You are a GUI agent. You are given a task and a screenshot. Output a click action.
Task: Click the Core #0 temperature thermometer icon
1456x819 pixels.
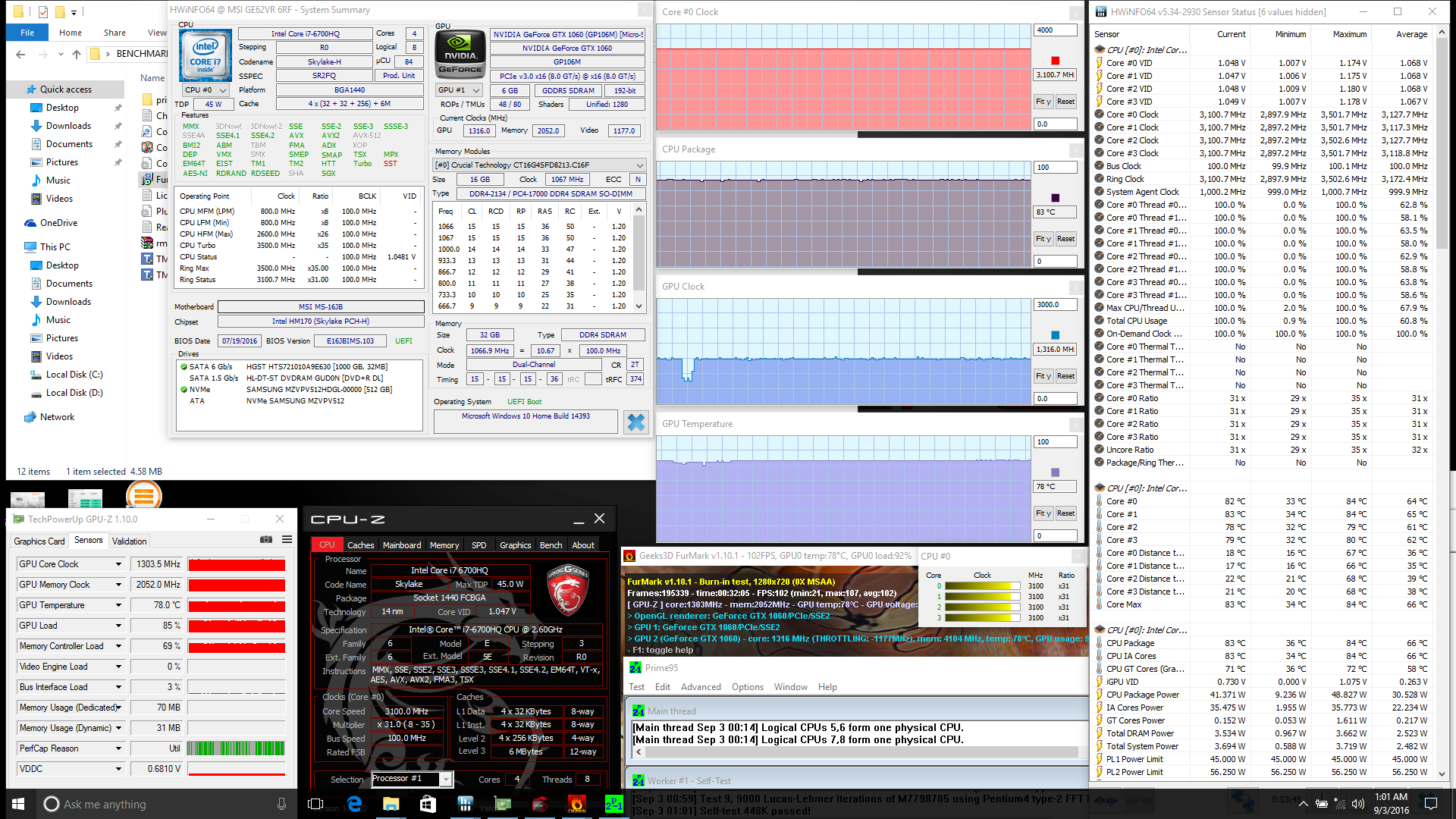[x=1100, y=501]
